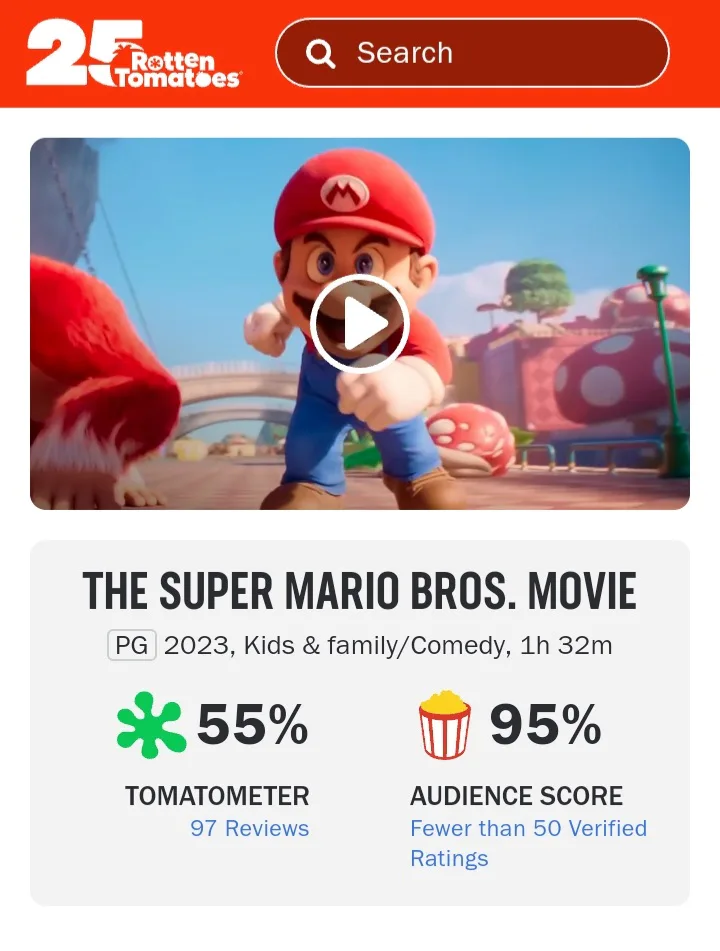Click the magnifying glass search icon
This screenshot has width=720, height=951.
(320, 54)
